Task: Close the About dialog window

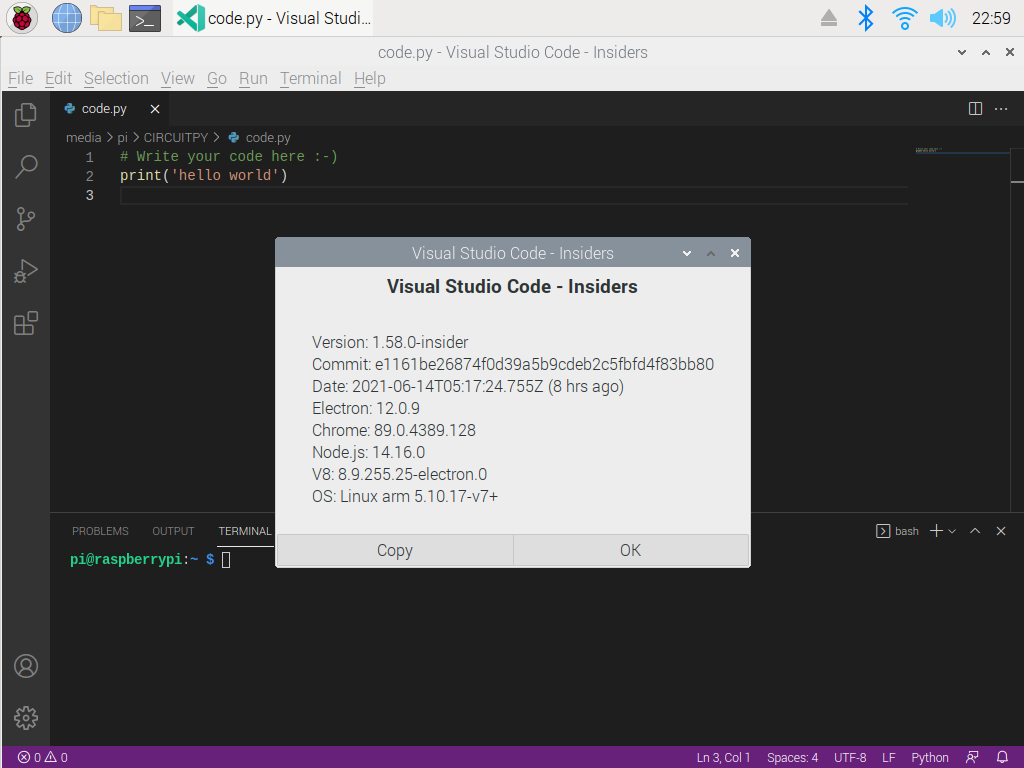Action: 735,253
